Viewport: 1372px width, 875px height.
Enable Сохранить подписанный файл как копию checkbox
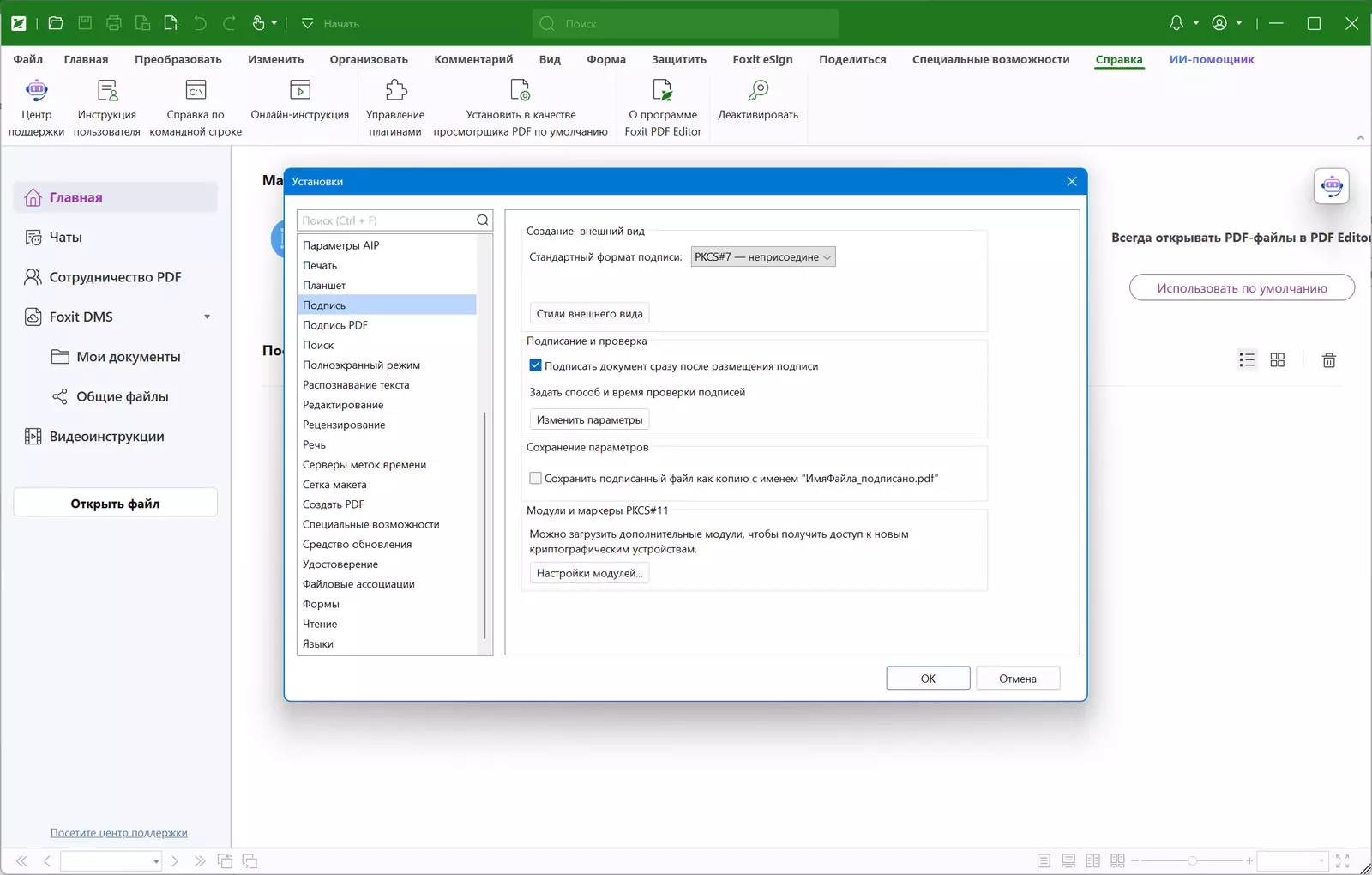click(x=535, y=478)
